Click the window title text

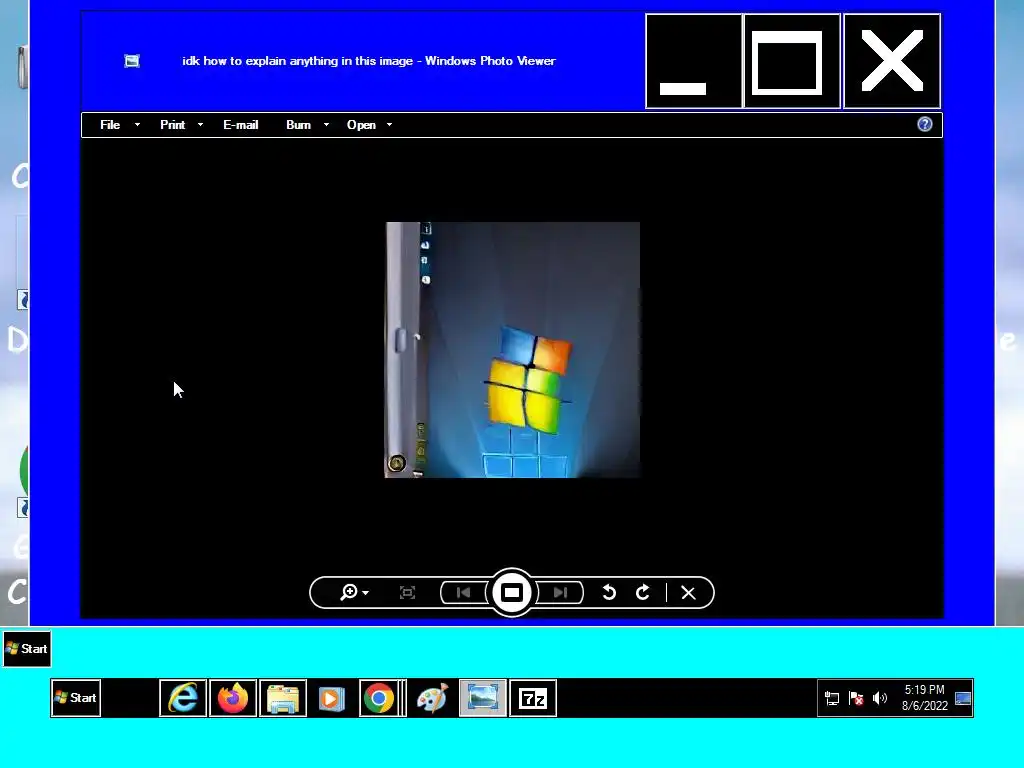tap(369, 61)
